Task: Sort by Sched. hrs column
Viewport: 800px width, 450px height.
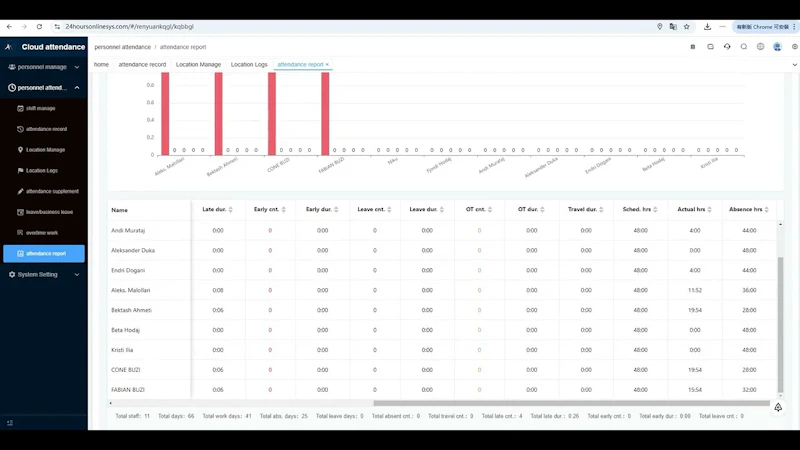Action: pos(656,210)
